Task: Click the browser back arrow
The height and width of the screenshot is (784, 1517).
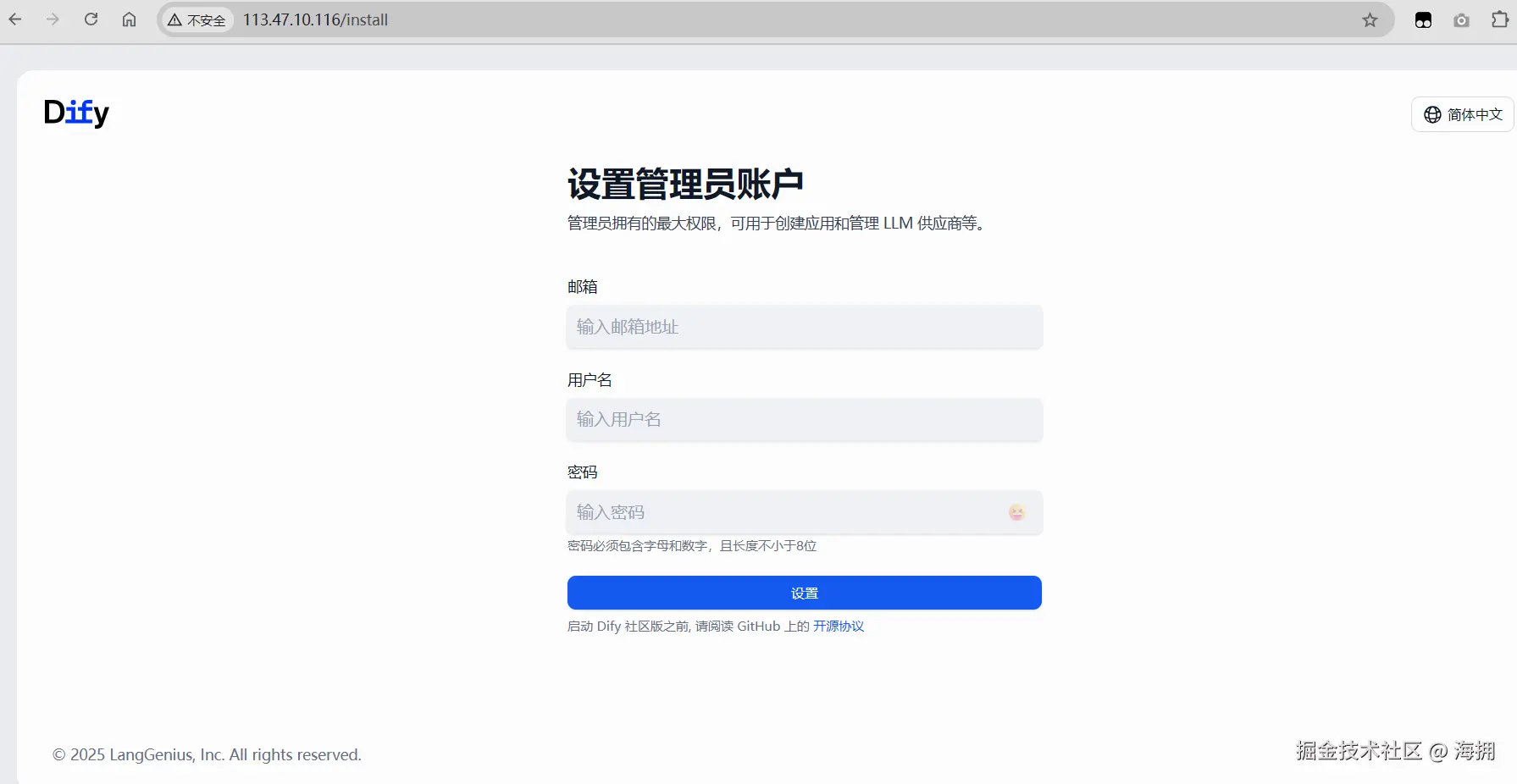Action: coord(14,19)
